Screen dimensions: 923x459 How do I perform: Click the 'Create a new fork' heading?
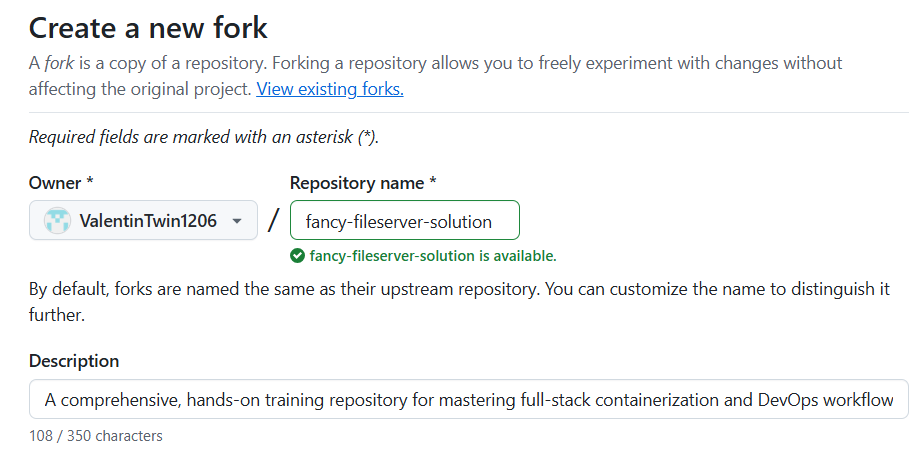[x=148, y=27]
